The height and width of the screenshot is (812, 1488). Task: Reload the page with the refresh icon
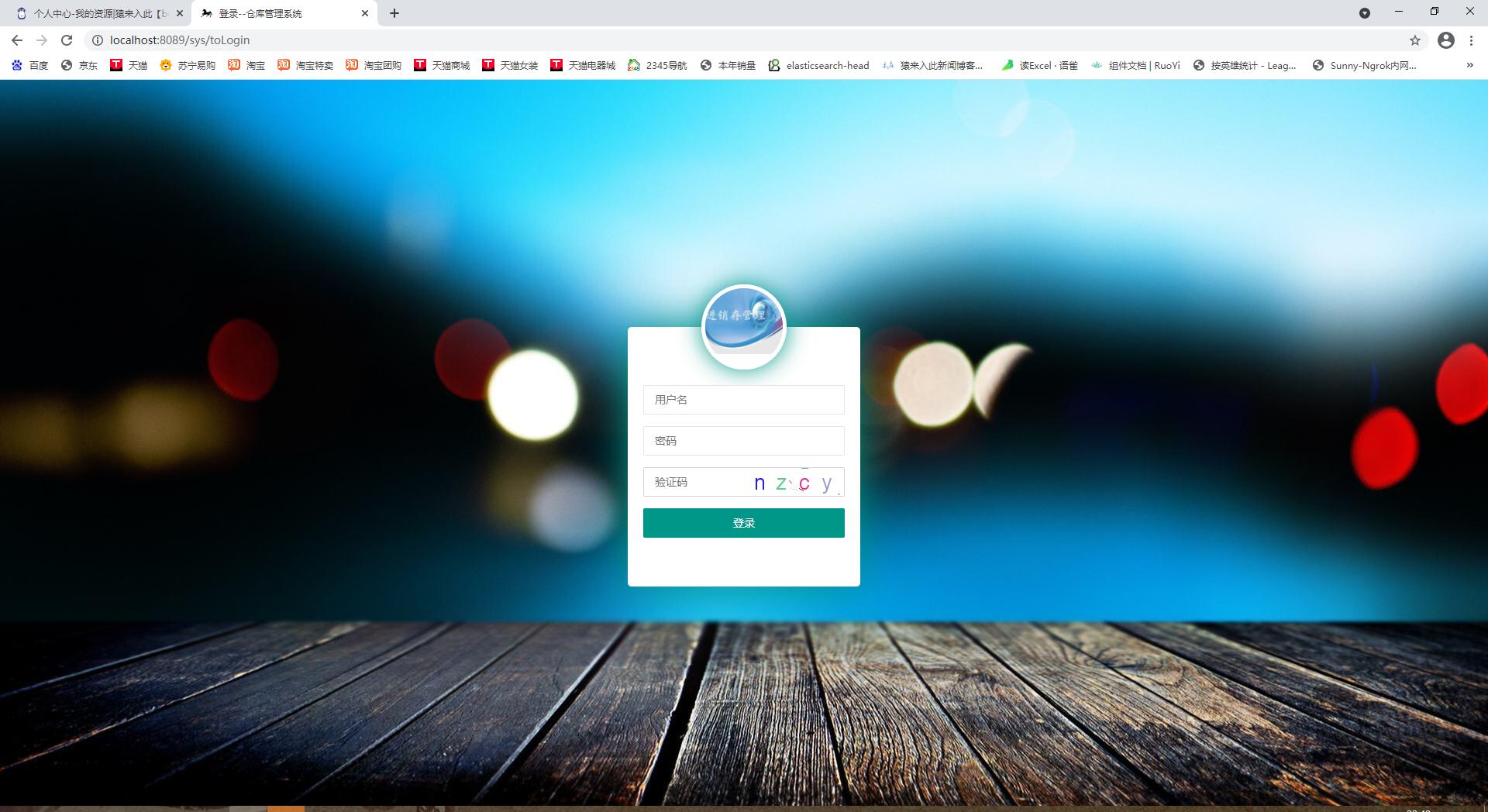pos(67,40)
